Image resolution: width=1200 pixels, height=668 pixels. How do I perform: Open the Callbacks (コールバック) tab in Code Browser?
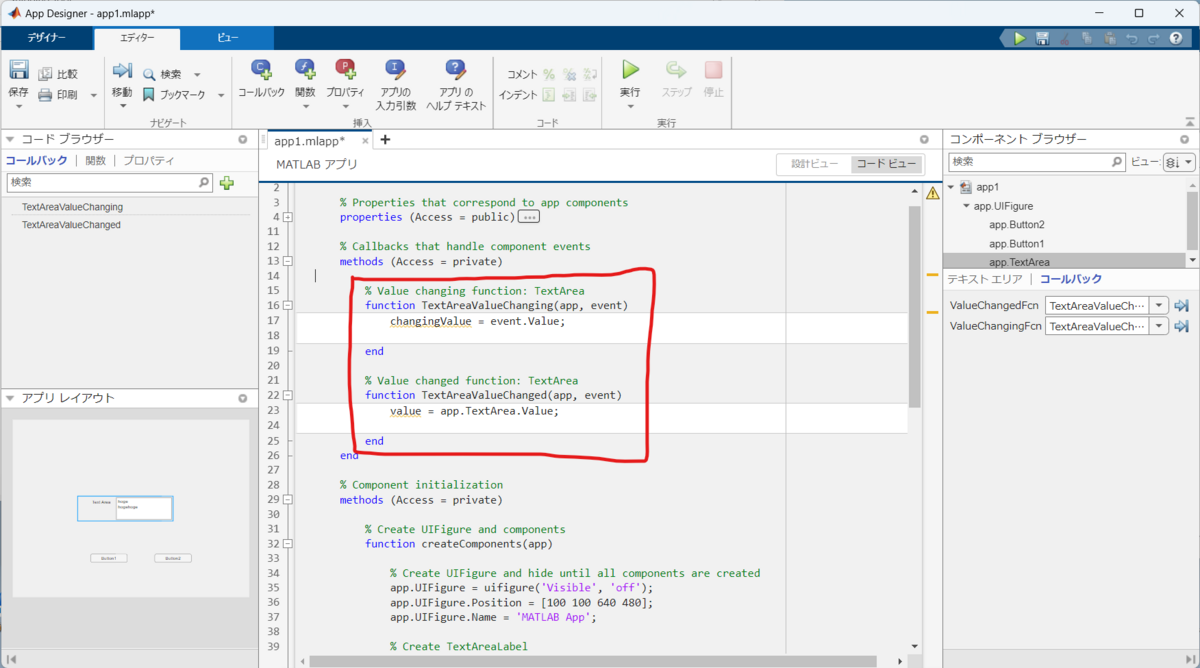(37, 160)
